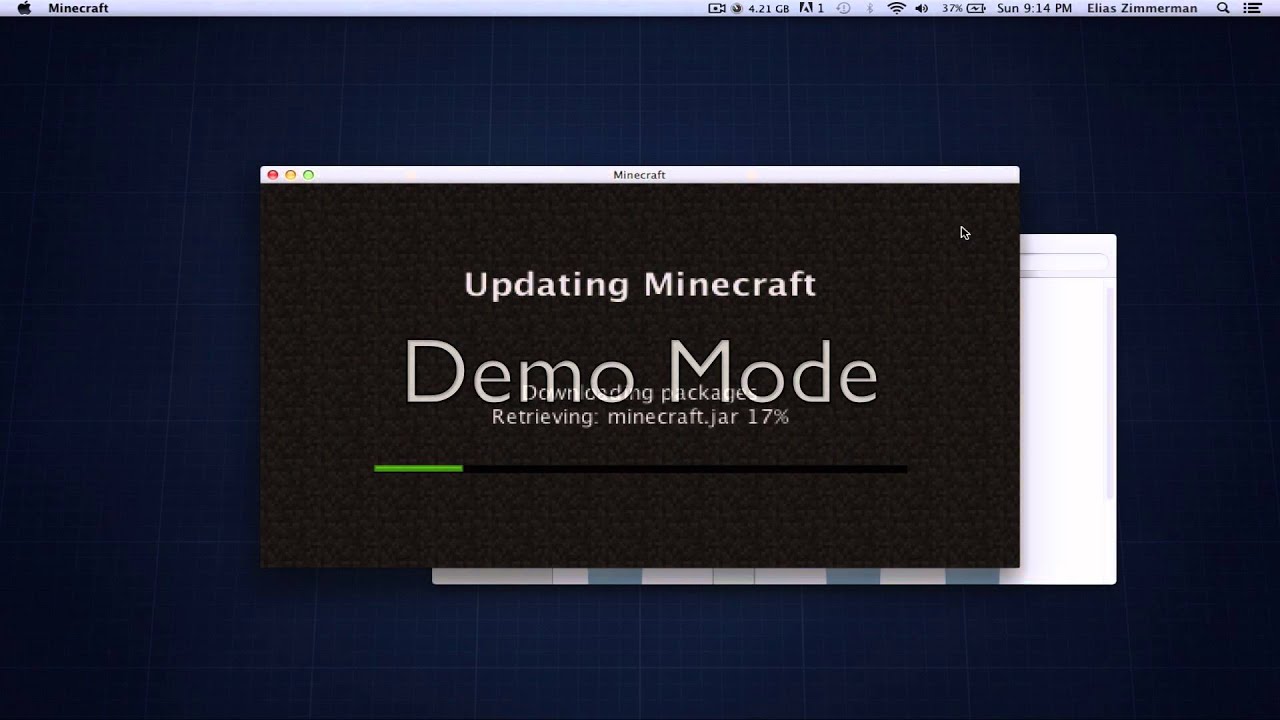Open the Bluetooth status menu
Screen dimensions: 1280x720
870,8
